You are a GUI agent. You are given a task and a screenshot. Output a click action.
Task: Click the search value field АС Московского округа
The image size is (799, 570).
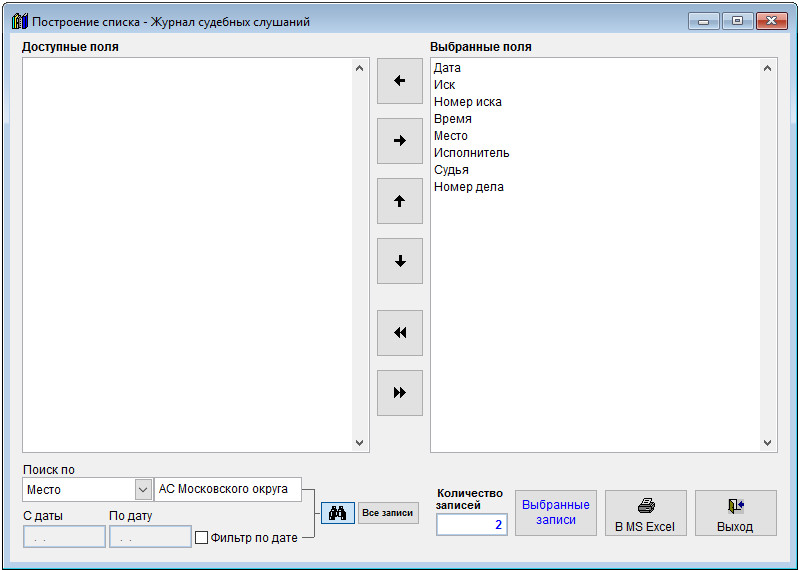pos(228,490)
